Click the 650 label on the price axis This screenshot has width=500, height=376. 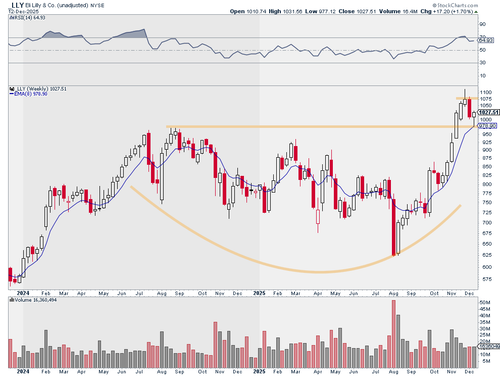click(x=487, y=244)
